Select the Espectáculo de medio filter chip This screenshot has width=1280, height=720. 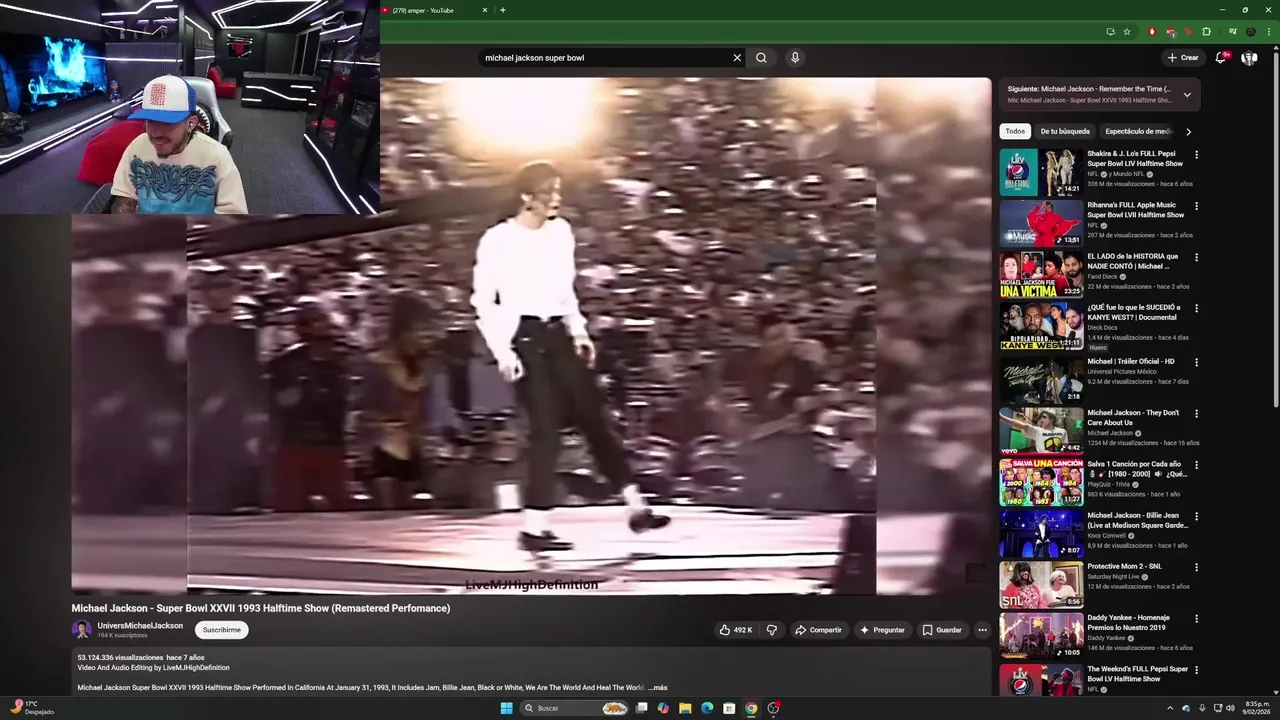coord(1137,131)
